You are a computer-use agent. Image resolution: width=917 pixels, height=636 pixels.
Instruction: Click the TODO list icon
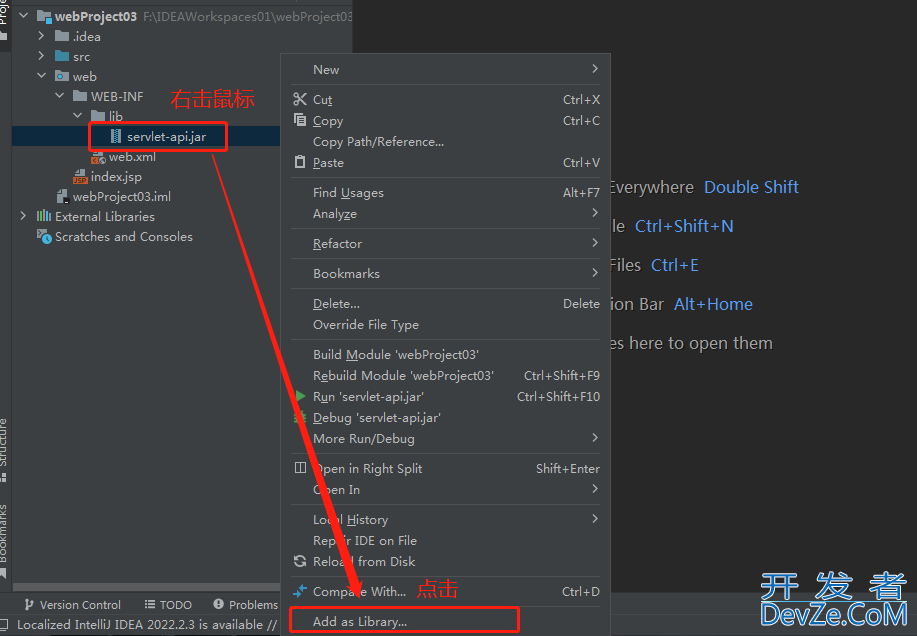pos(150,604)
